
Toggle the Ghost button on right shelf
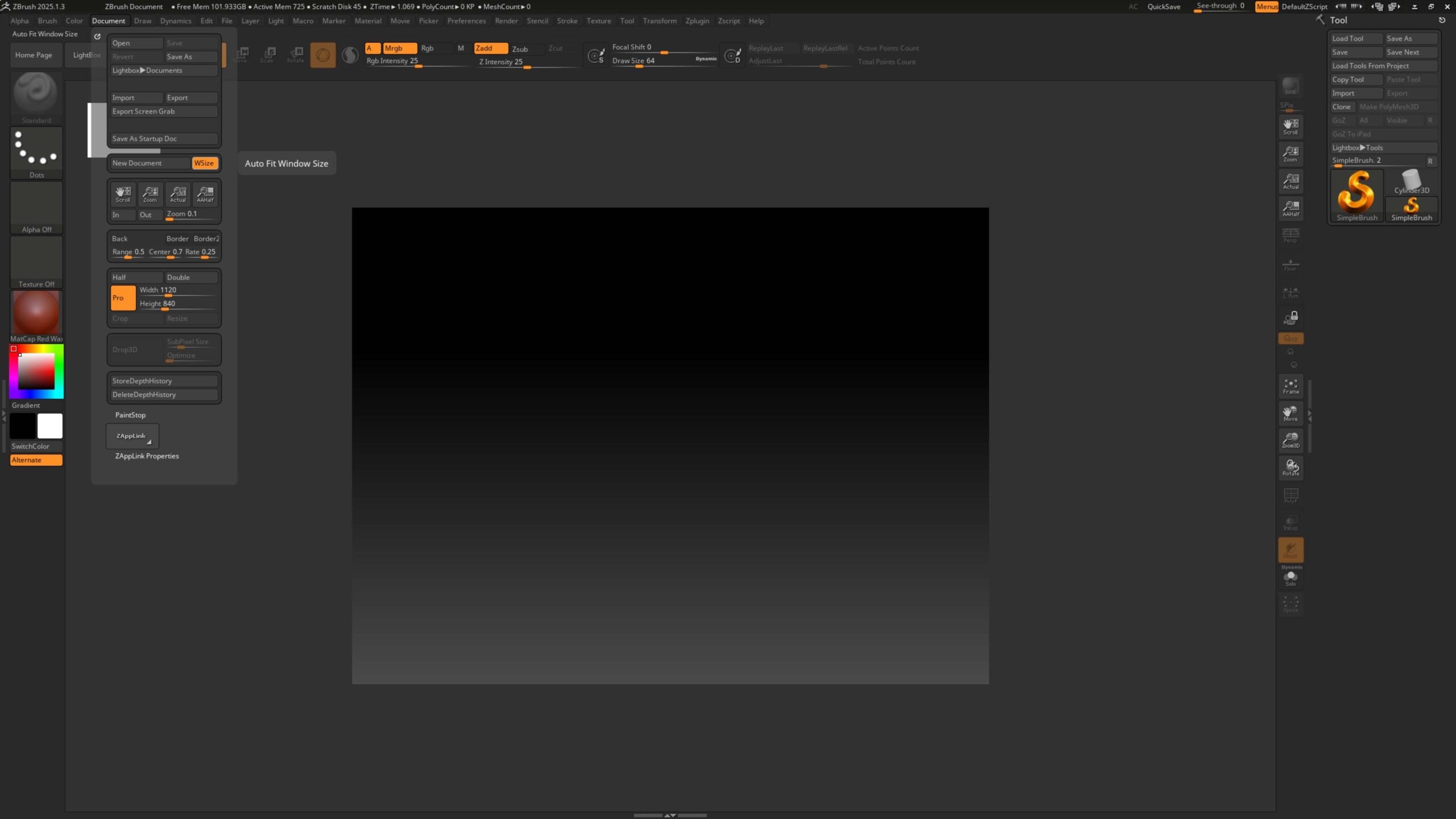point(1290,549)
